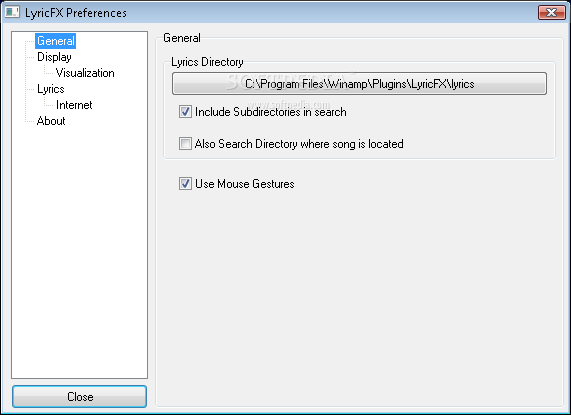Select Visualization under Display
Screen dimensions: 571x415
85,73
